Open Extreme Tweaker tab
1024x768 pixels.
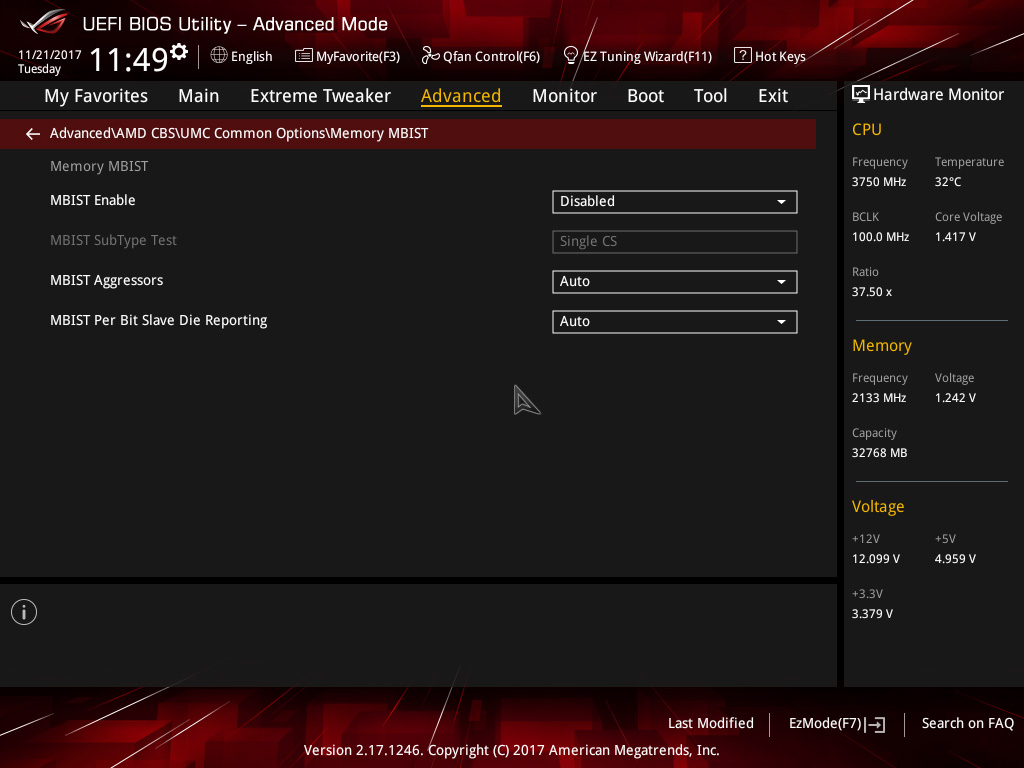pyautogui.click(x=320, y=96)
